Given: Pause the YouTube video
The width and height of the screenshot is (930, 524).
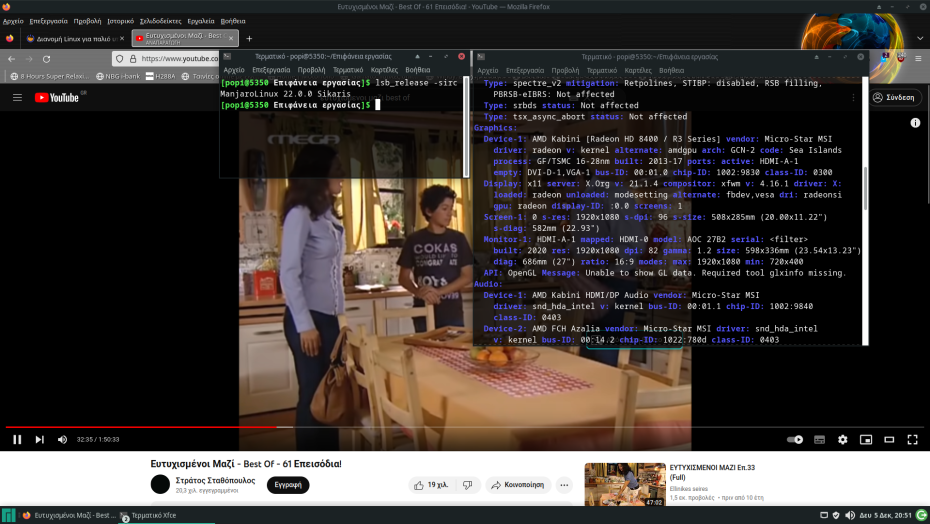Looking at the screenshot, I should click(x=17, y=439).
